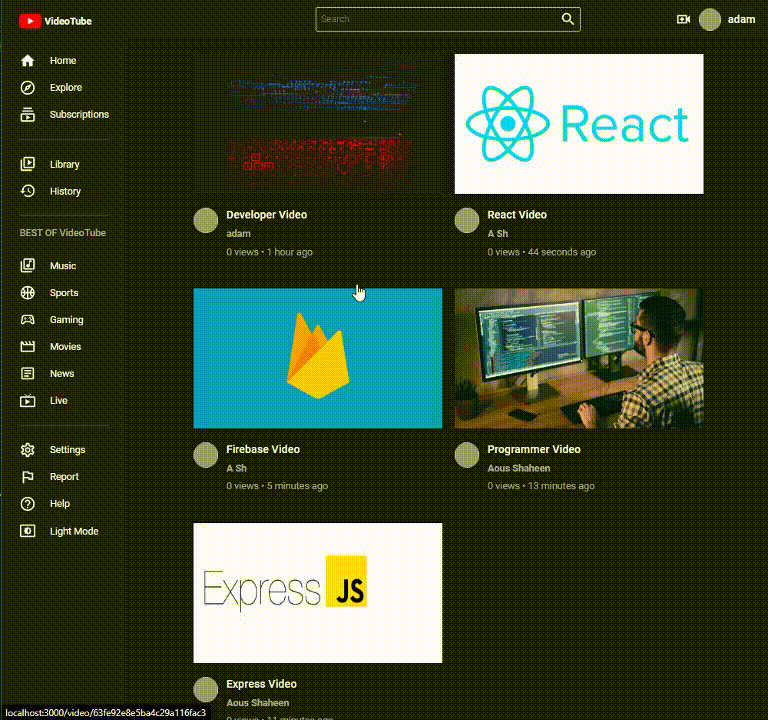Screen dimensions: 768x720
Task: Toggle Light Mode theme icon
Action: tap(27, 531)
